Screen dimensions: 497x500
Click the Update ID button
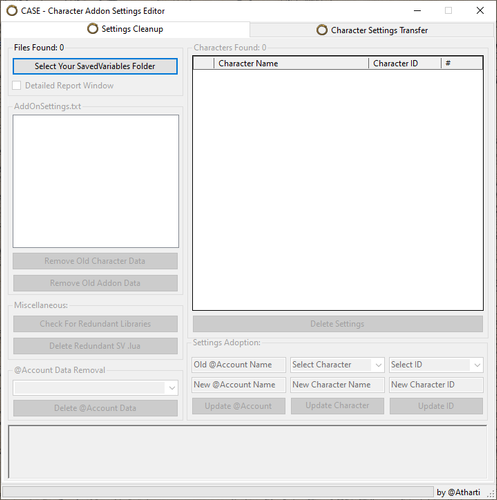[436, 406]
